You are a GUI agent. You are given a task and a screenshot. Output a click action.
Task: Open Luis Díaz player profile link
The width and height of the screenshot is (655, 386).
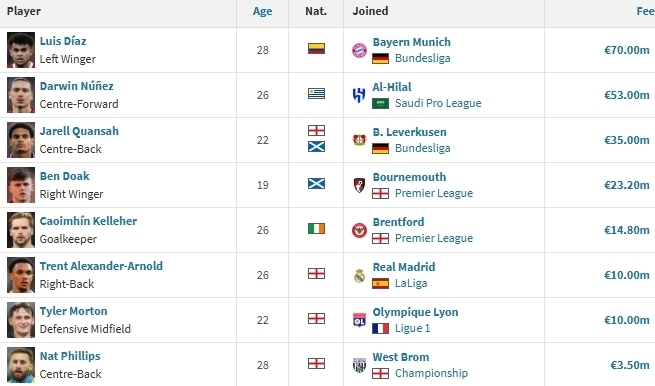63,41
